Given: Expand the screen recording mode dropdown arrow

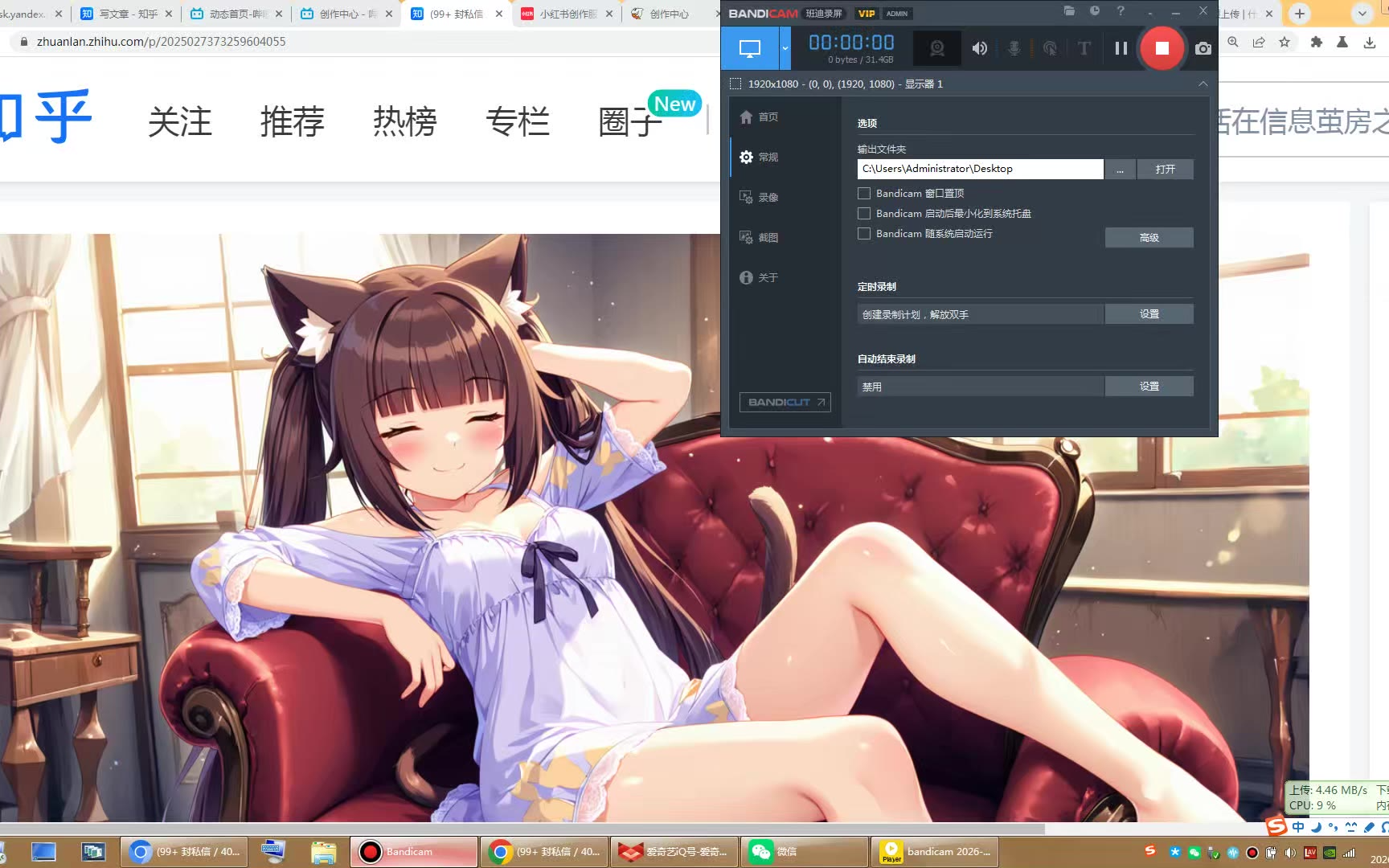Looking at the screenshot, I should click(x=785, y=48).
